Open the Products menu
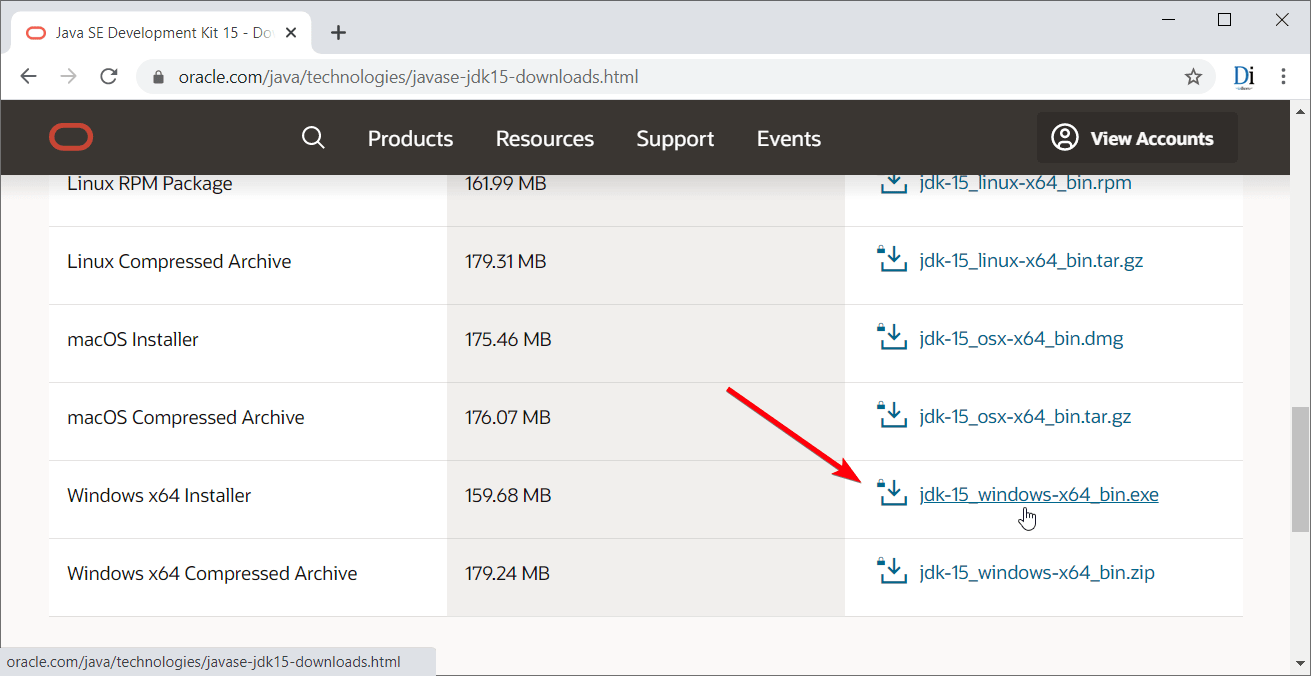The height and width of the screenshot is (676, 1311). pos(410,139)
